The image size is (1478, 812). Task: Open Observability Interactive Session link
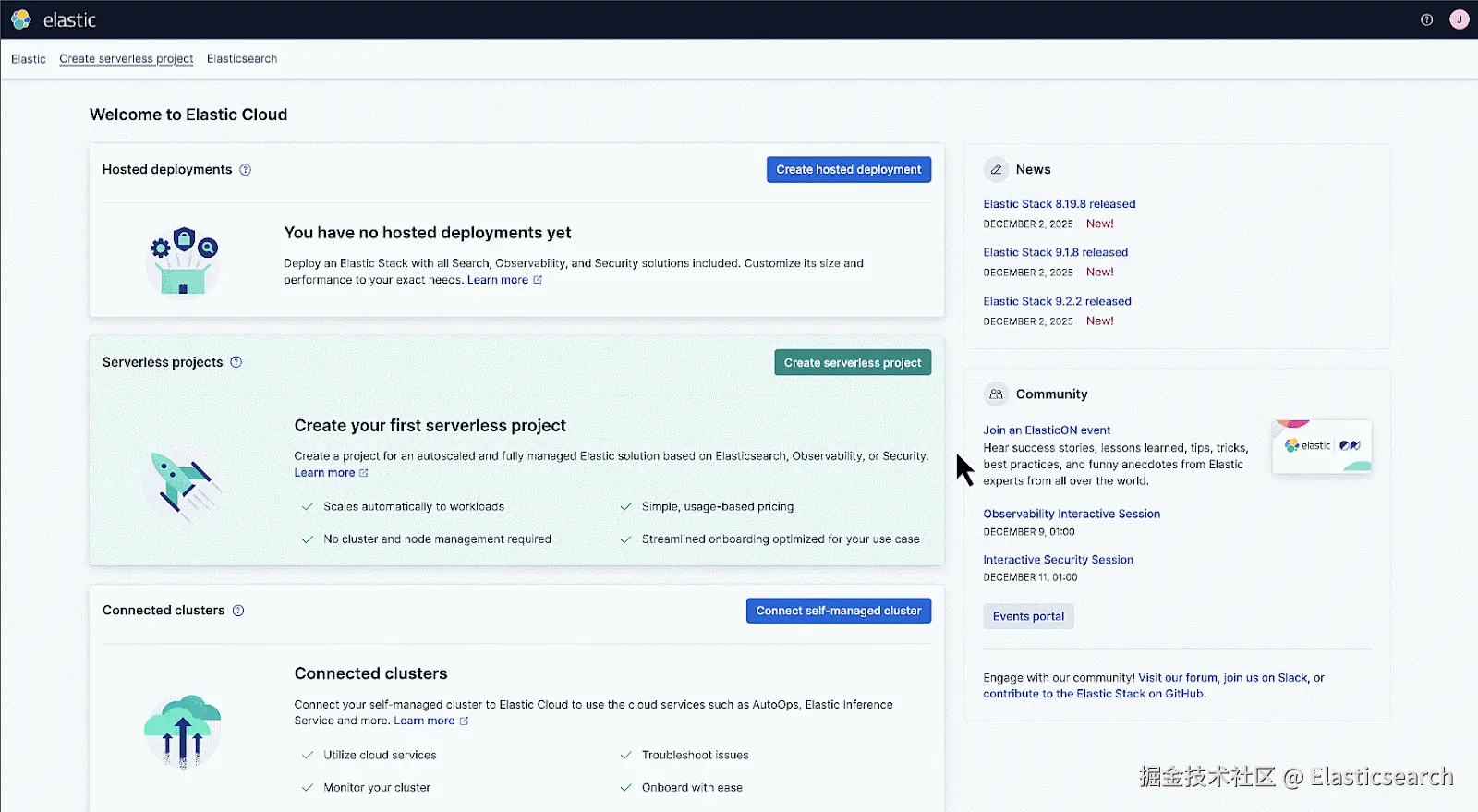coord(1072,515)
